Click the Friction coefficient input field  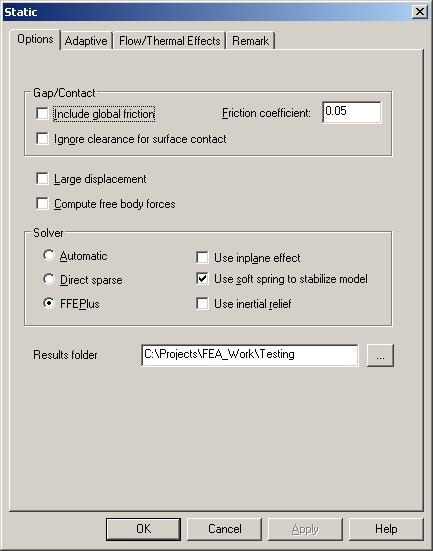[351, 112]
